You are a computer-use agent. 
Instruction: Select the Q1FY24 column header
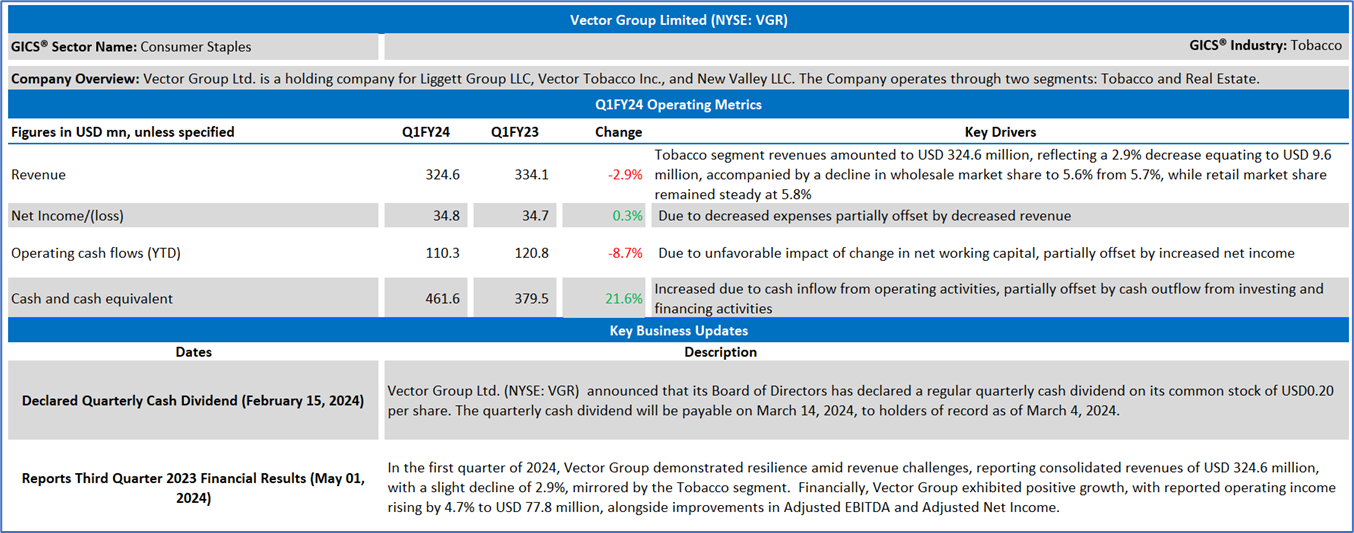click(x=424, y=132)
